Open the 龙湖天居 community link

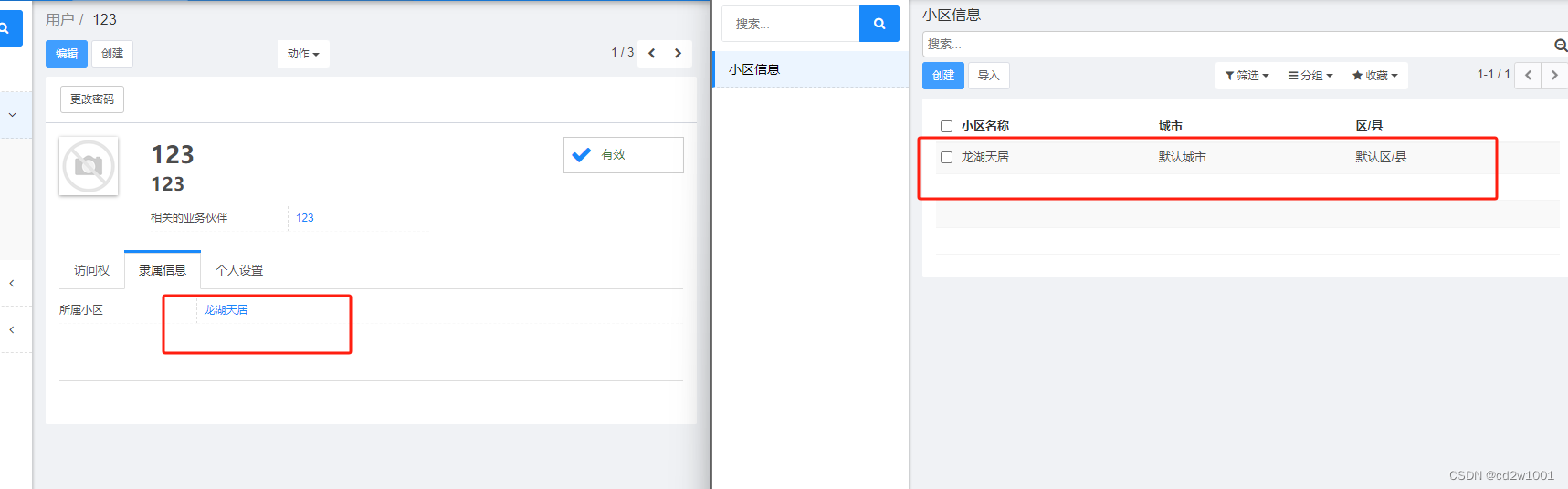click(x=226, y=310)
